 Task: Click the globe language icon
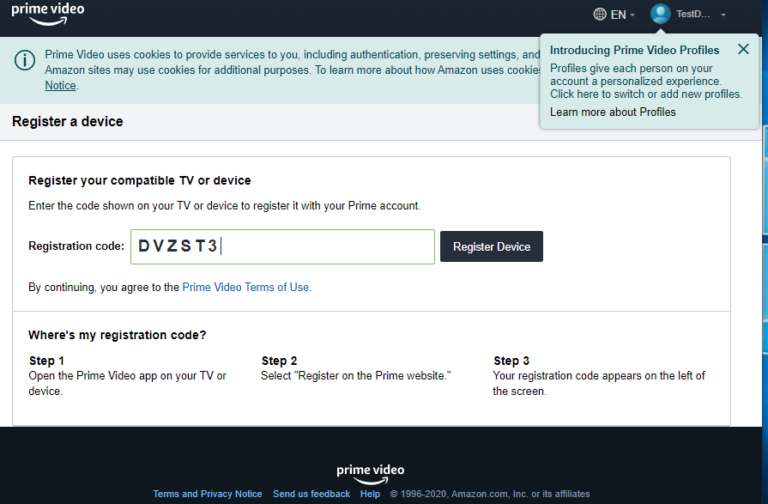(600, 14)
